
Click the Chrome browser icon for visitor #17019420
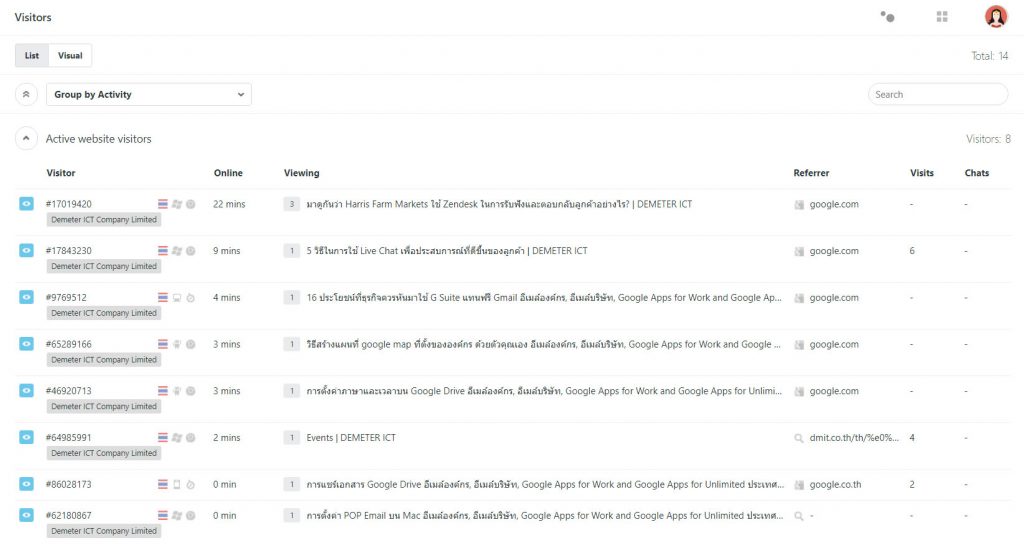(191, 204)
